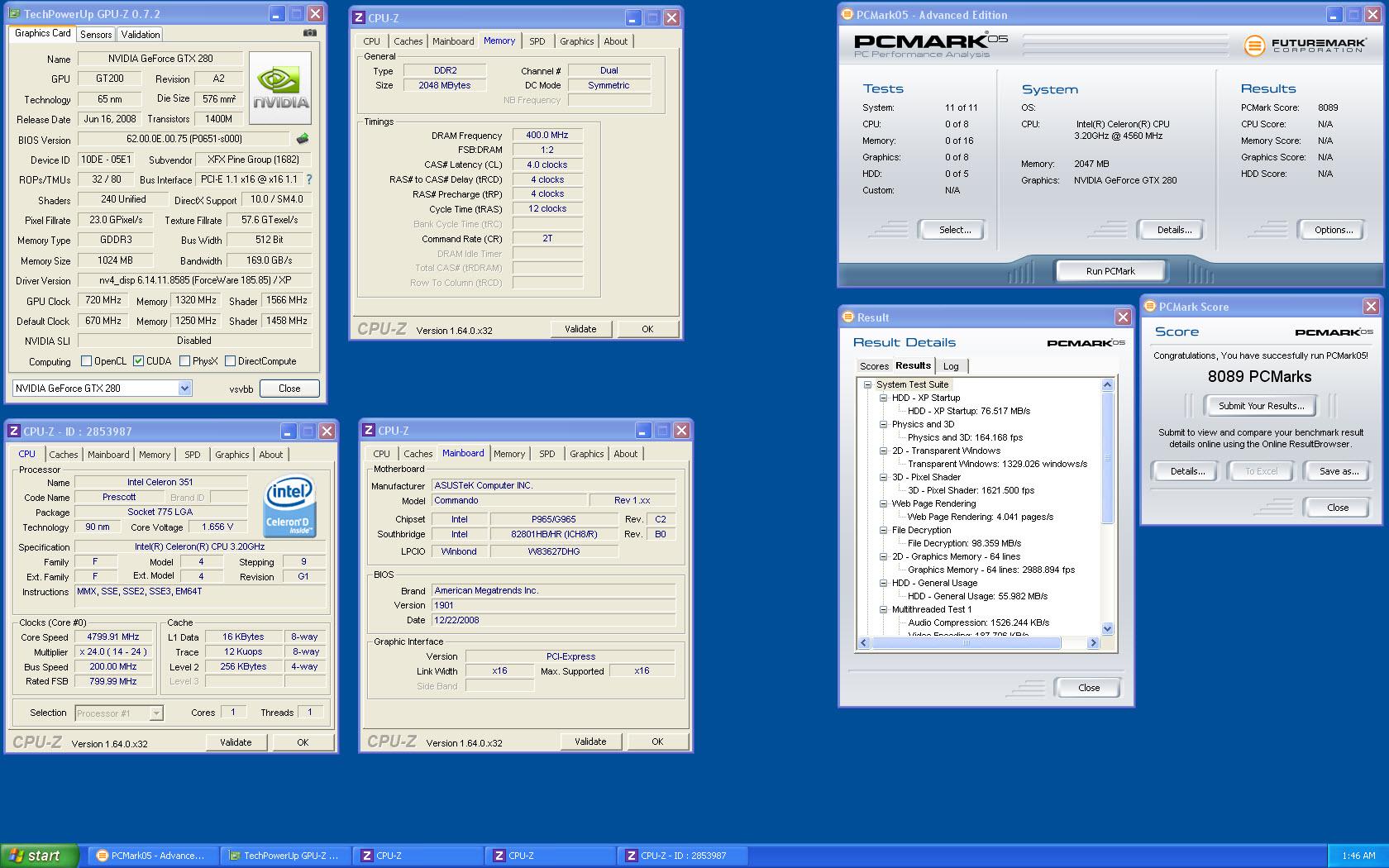Viewport: 1389px width, 868px height.
Task: Open the Log tab in Result window
Action: (x=951, y=366)
